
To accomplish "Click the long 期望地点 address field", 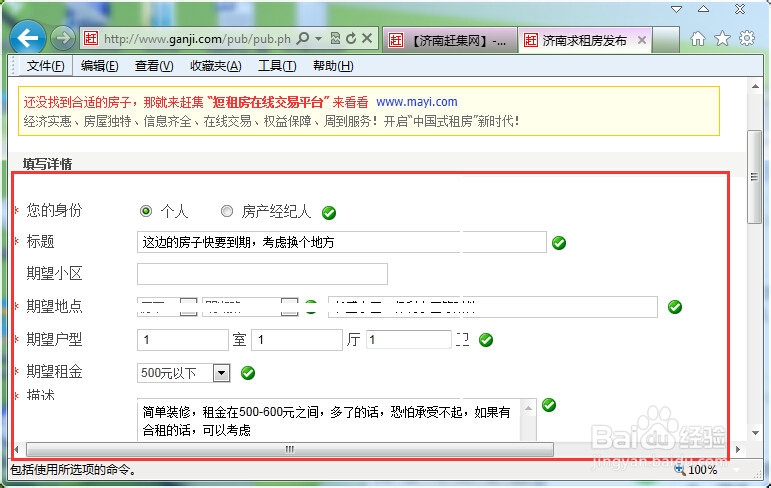I will [493, 307].
